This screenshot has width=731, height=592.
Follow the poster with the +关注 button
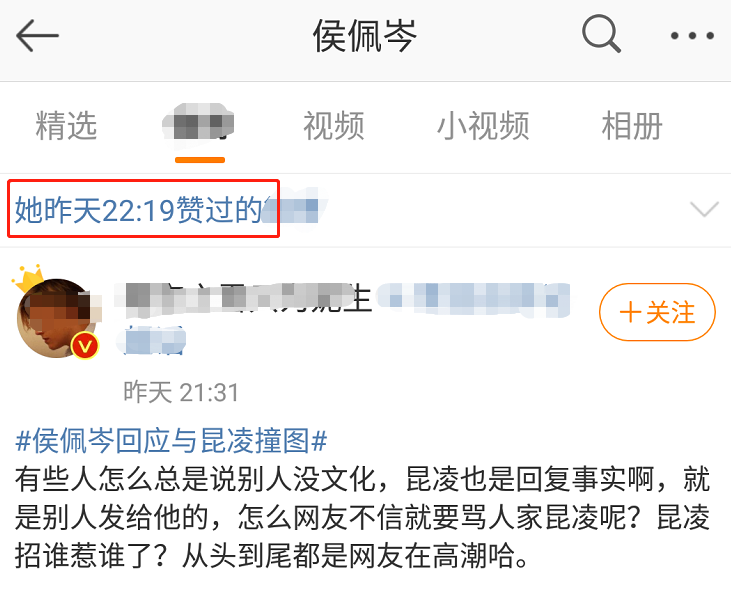(x=657, y=312)
